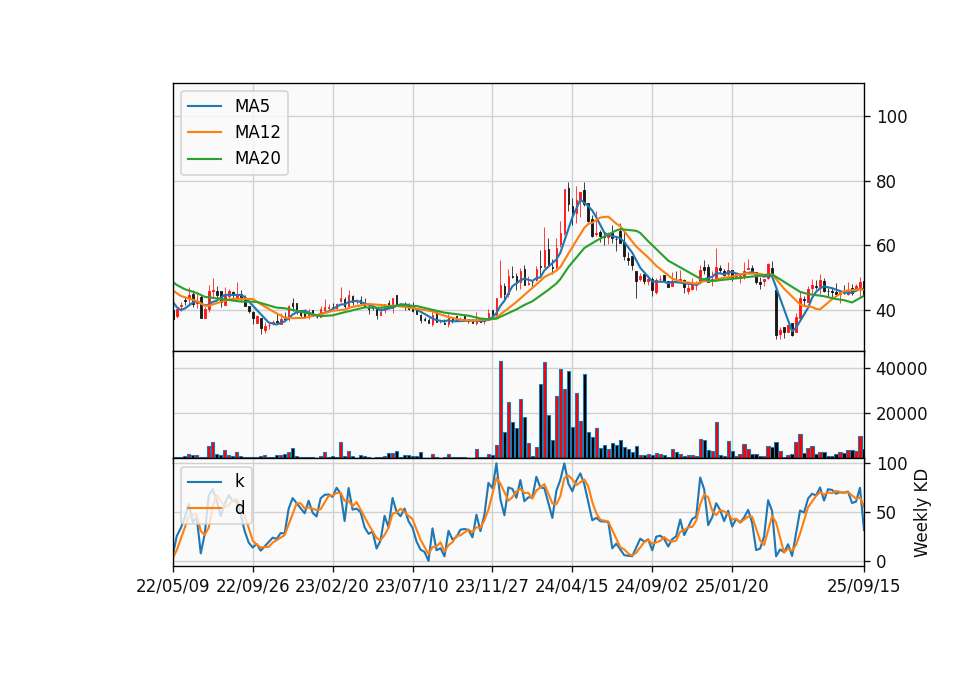Click the KD axis value 0
This screenshot has height=690, width=960.
[882, 561]
